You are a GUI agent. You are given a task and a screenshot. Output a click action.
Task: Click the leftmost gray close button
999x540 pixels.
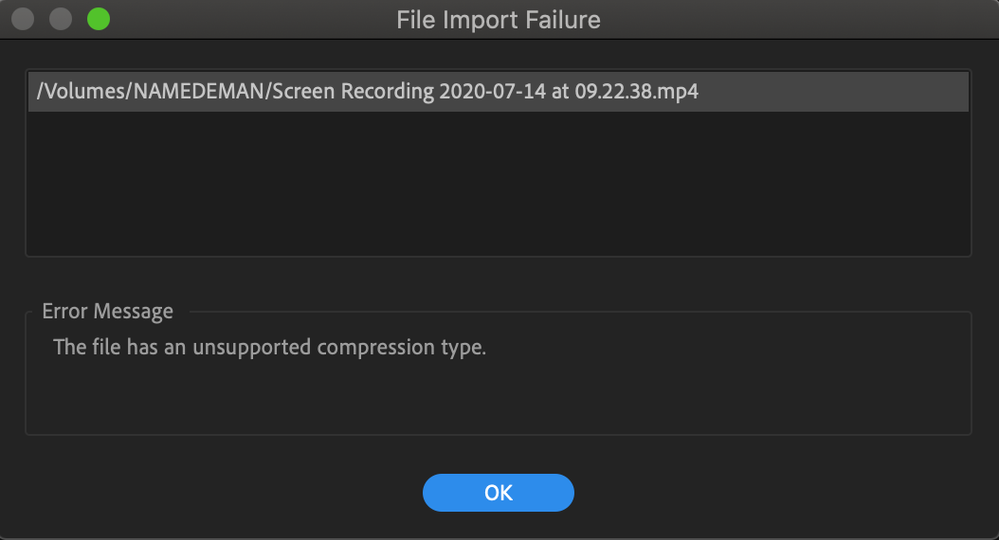coord(23,19)
